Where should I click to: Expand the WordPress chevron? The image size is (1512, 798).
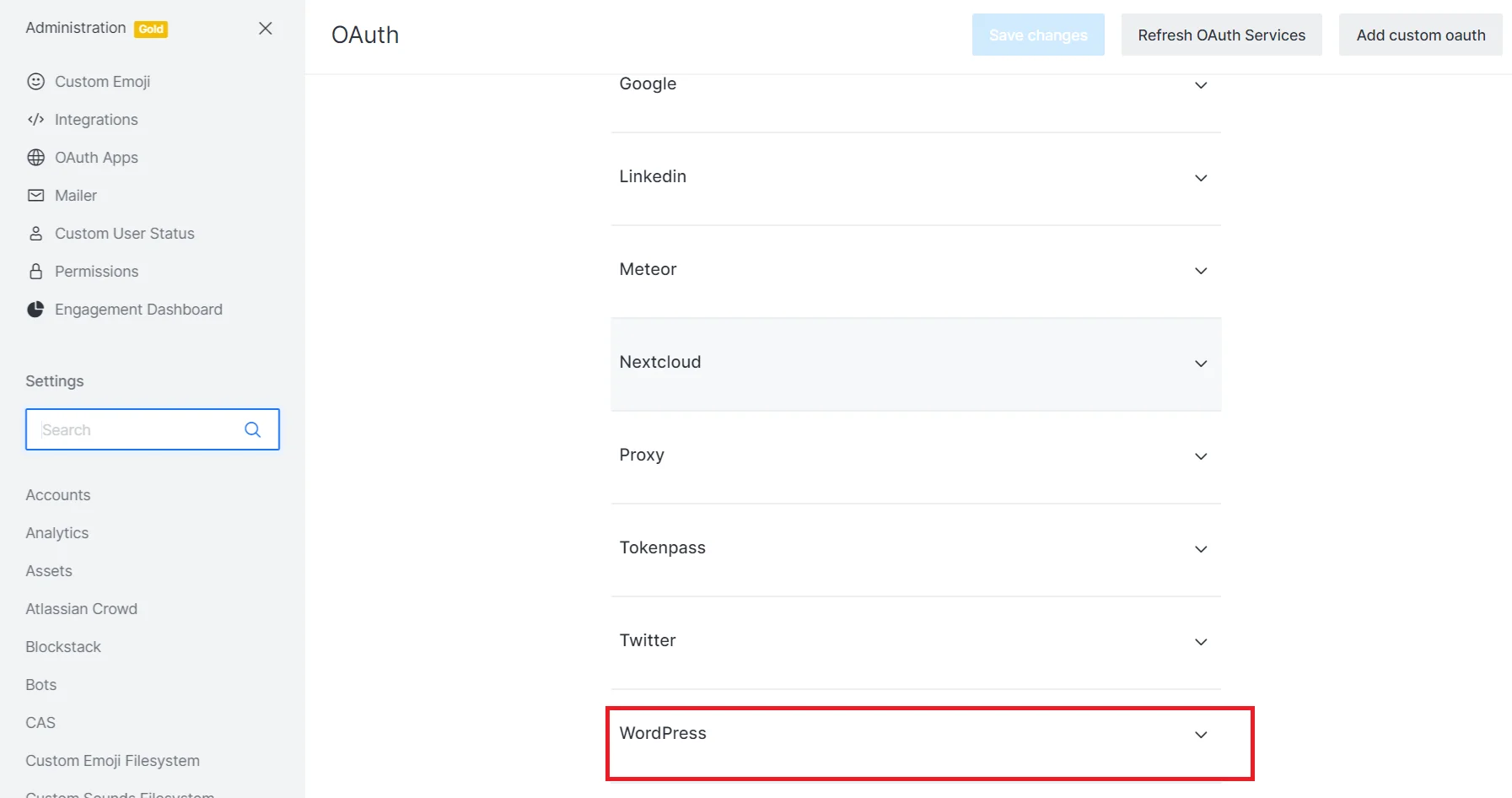(1201, 734)
